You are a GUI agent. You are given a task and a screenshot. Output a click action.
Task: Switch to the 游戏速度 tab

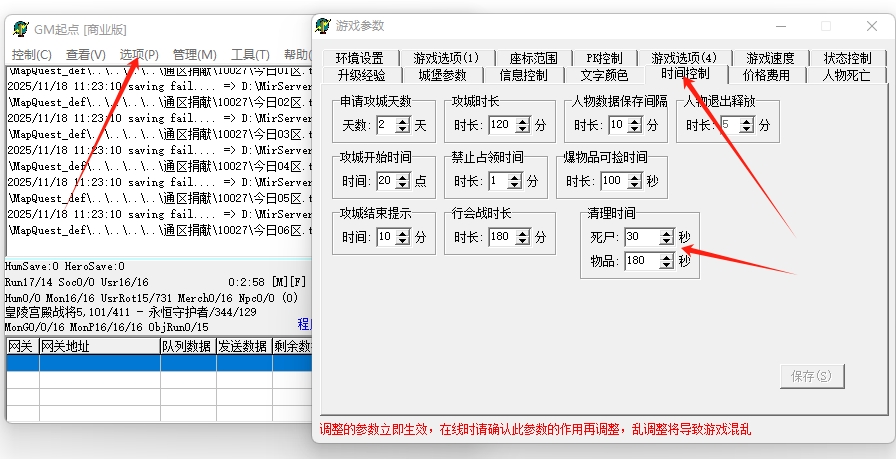(x=770, y=58)
